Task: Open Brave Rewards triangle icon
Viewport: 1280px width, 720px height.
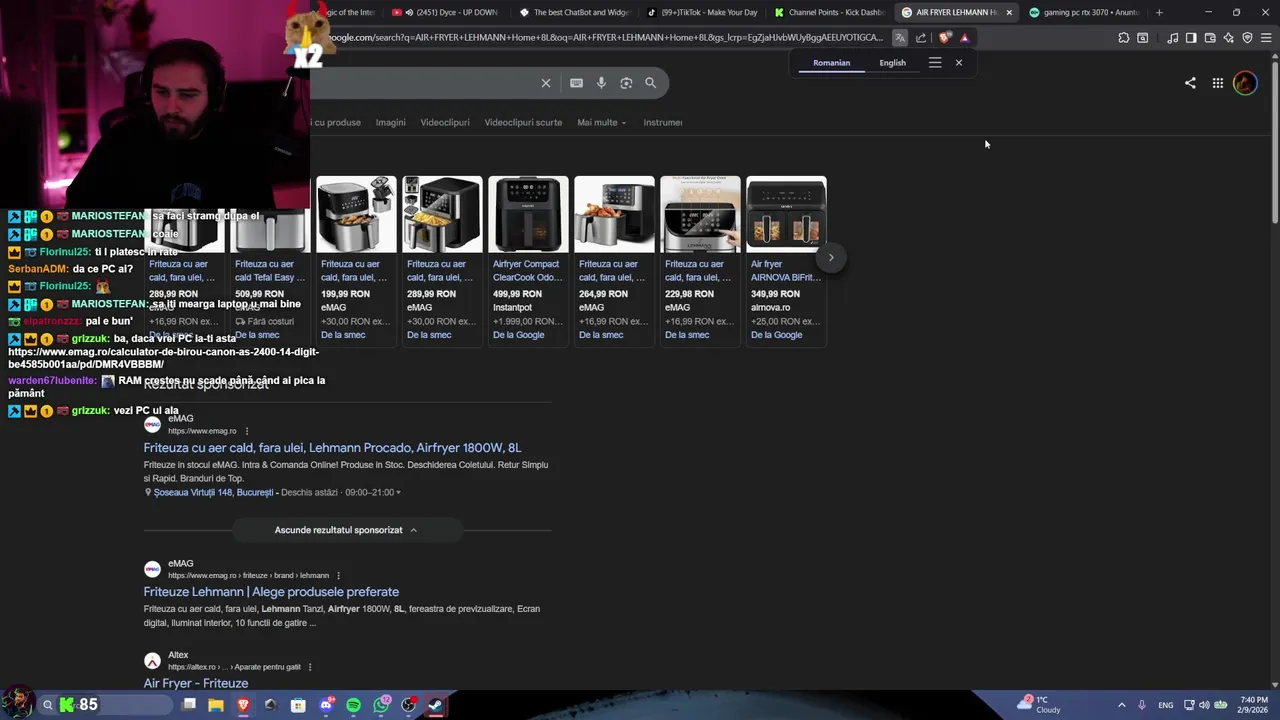Action: click(965, 38)
